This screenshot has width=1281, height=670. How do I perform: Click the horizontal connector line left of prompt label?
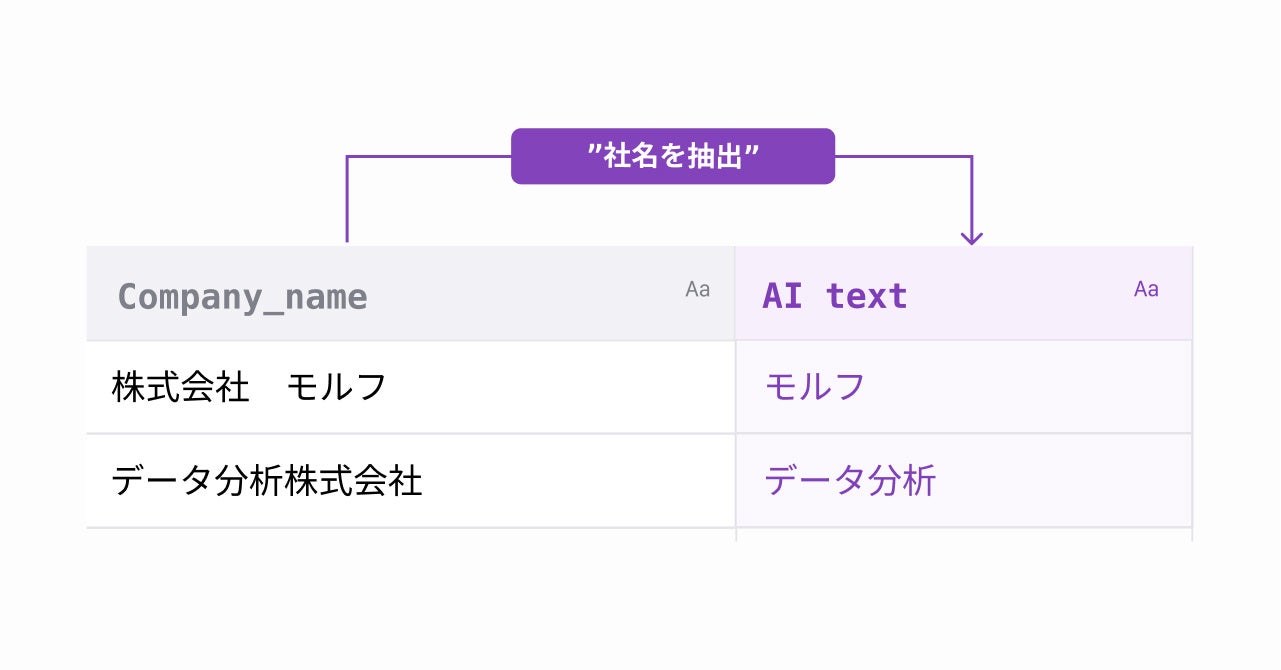[x=428, y=156]
